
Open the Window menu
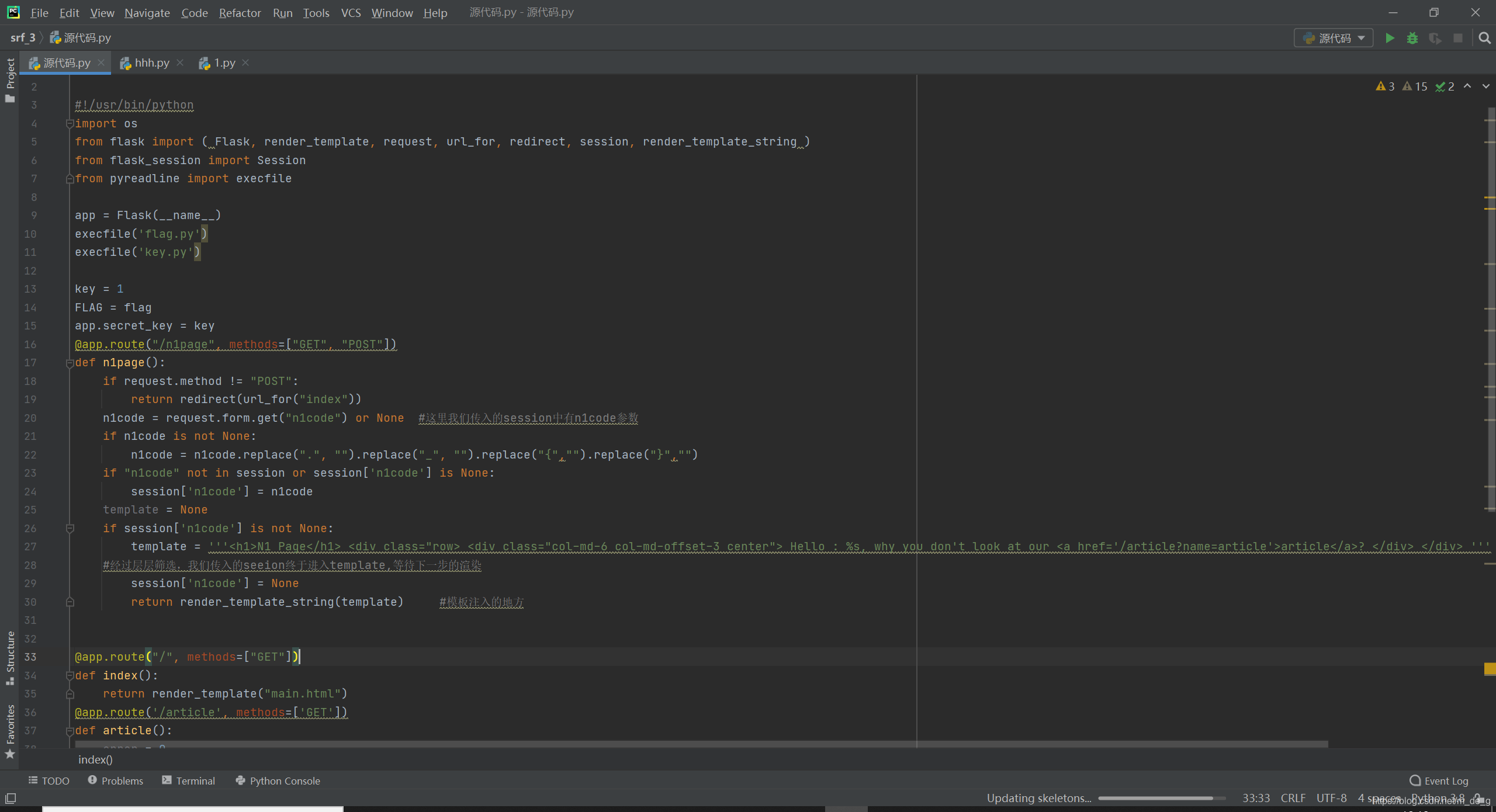coord(392,12)
